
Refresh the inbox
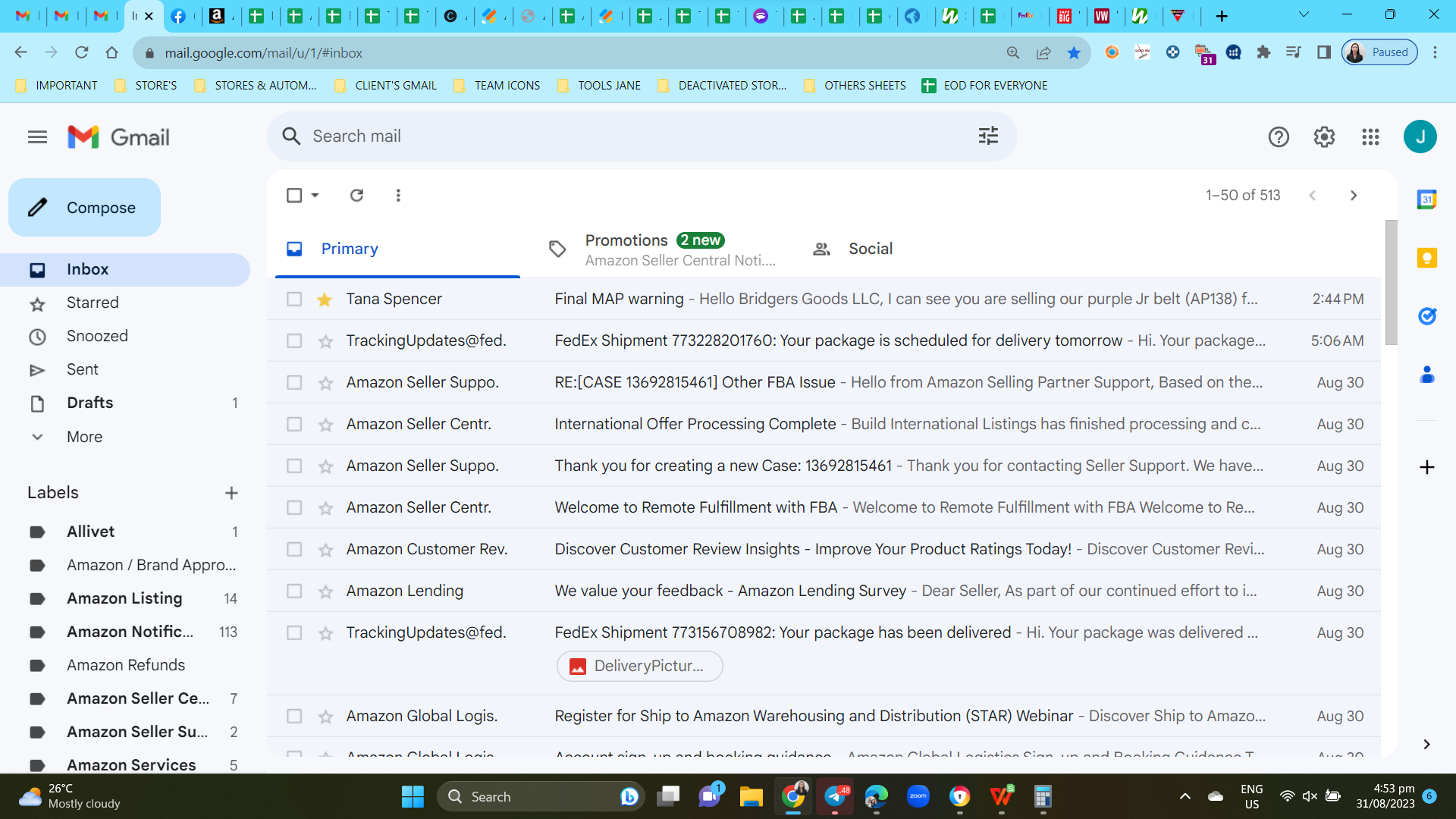pos(356,196)
